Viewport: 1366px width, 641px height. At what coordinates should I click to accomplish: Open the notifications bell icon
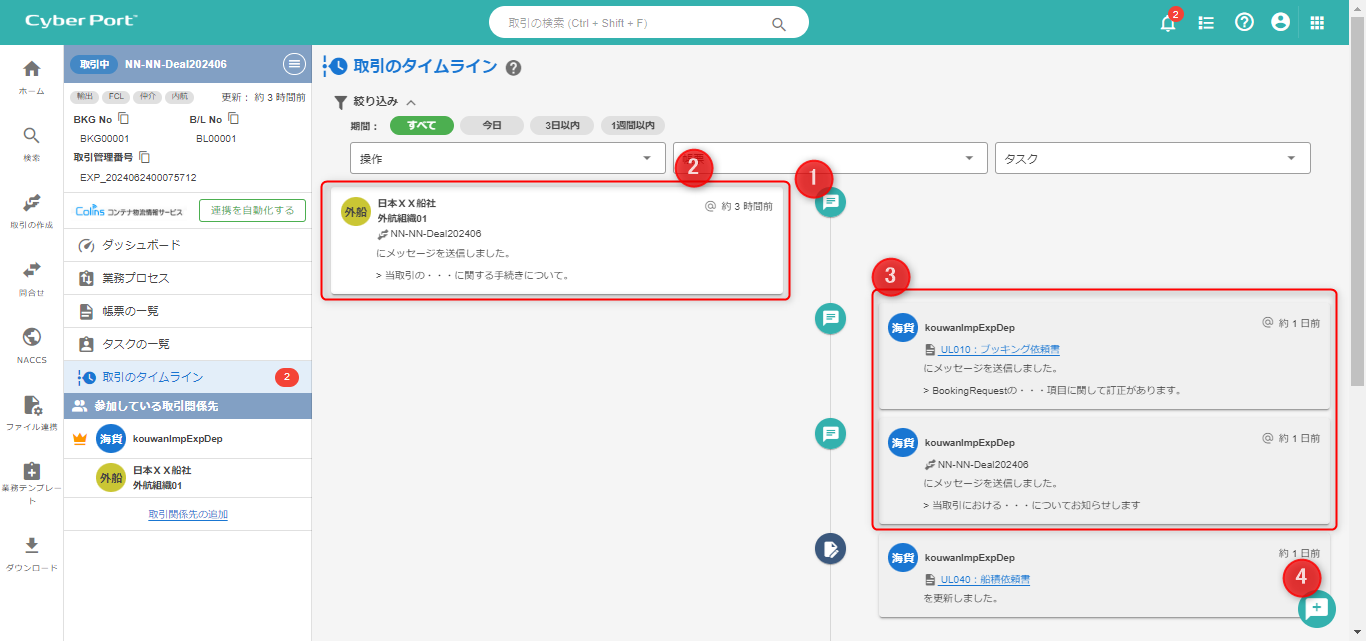click(x=1168, y=23)
